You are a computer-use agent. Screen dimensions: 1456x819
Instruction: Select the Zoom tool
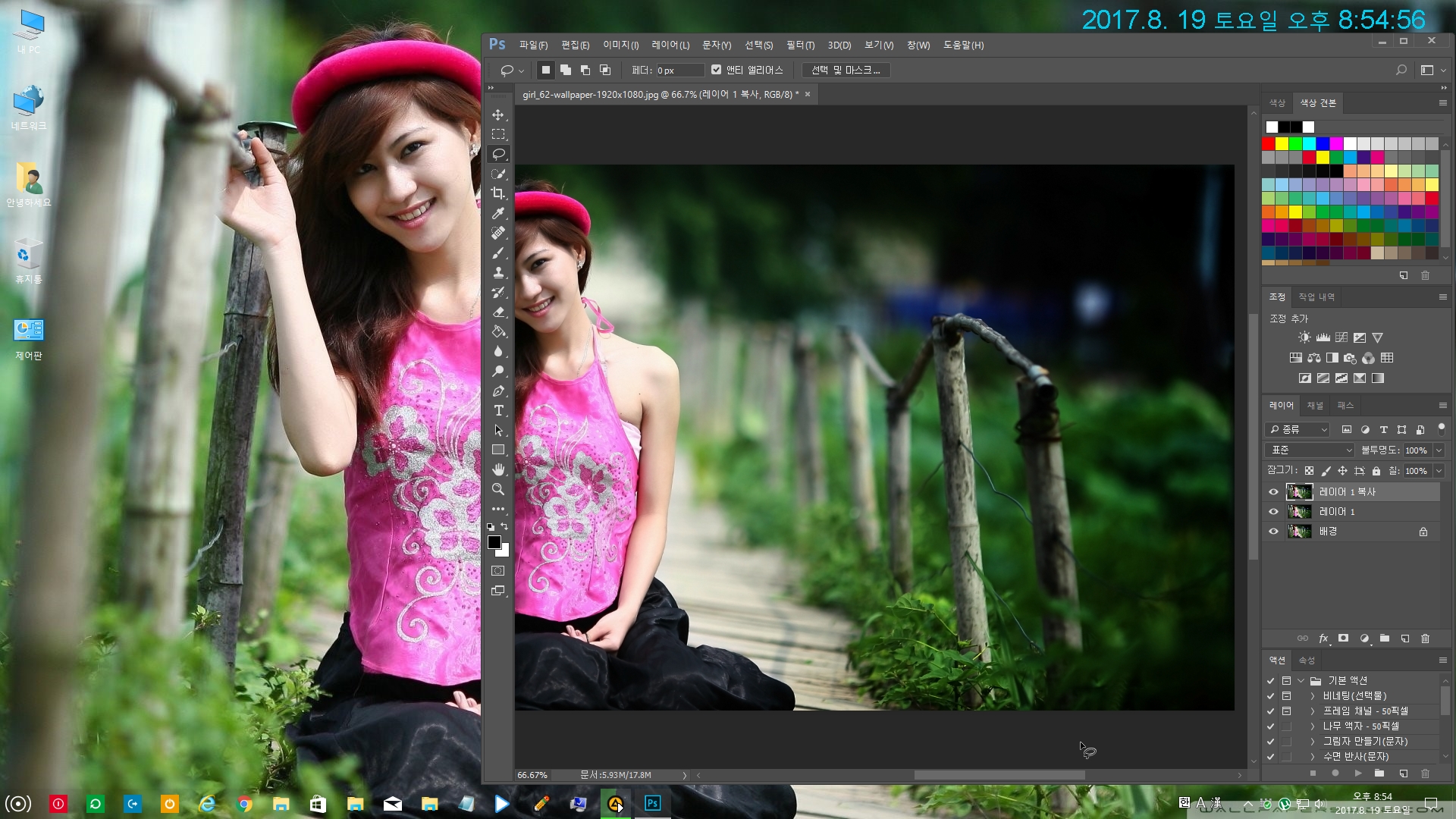[498, 489]
